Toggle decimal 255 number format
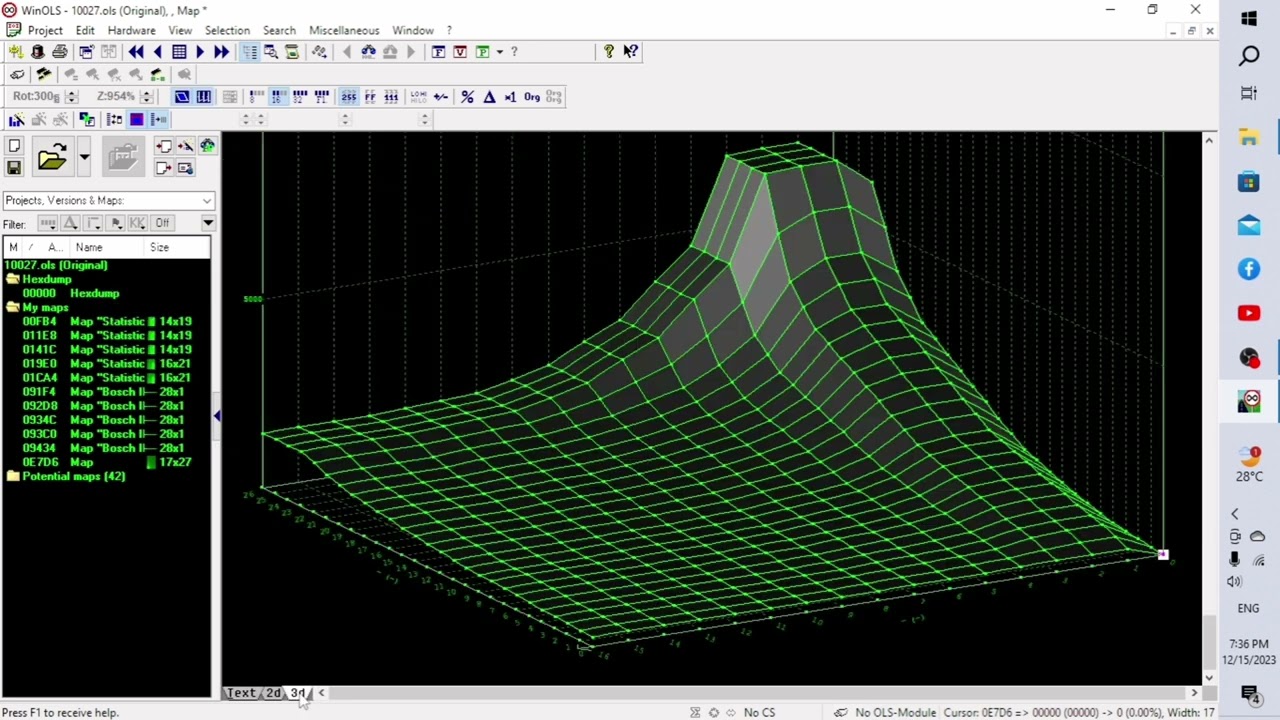 (x=348, y=97)
